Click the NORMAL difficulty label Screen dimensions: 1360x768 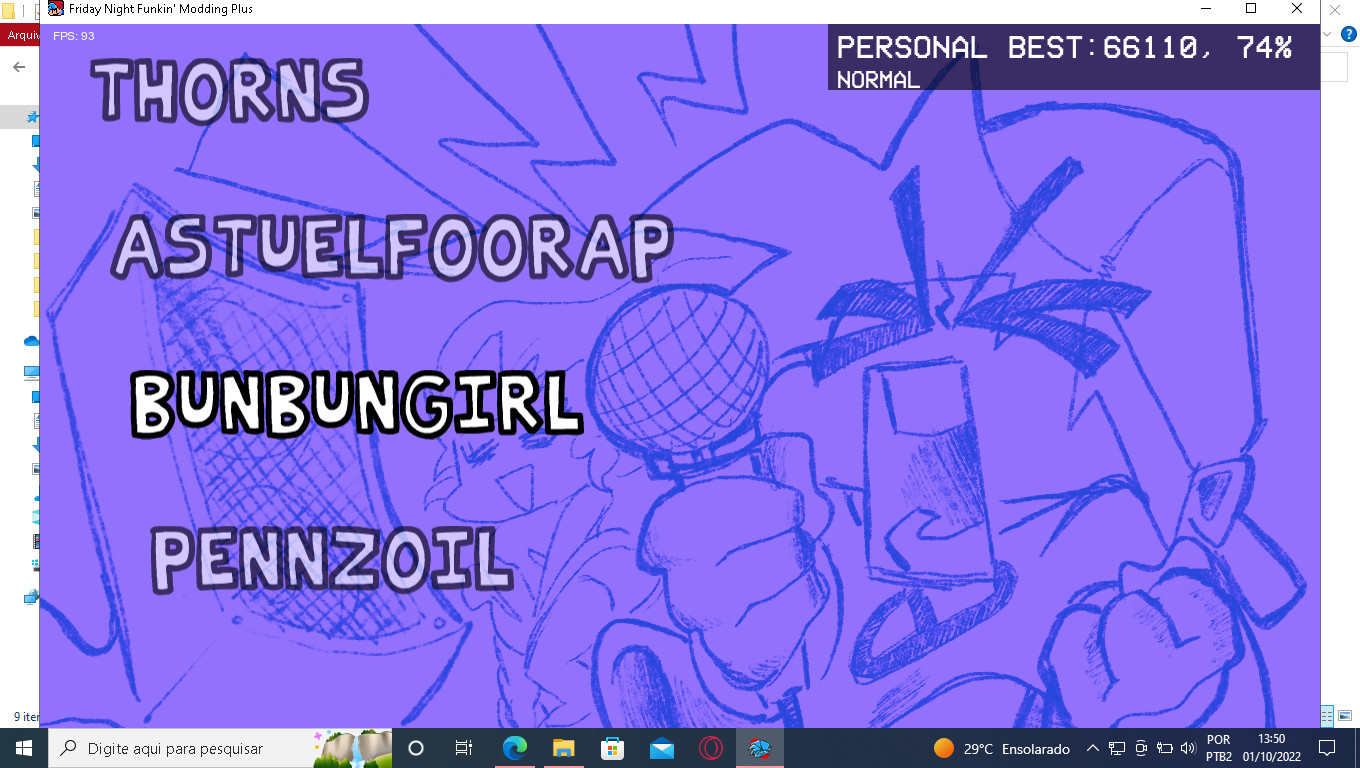click(x=878, y=80)
